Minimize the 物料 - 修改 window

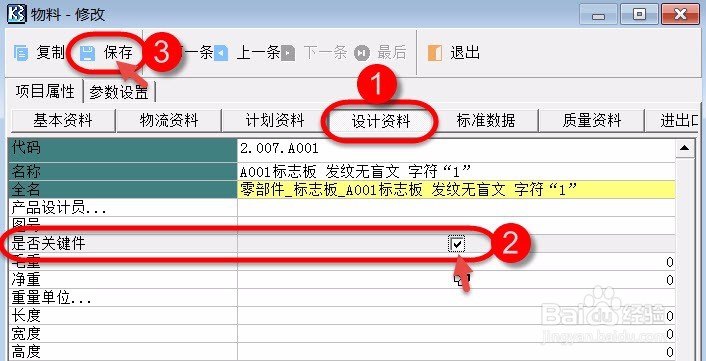pos(598,14)
